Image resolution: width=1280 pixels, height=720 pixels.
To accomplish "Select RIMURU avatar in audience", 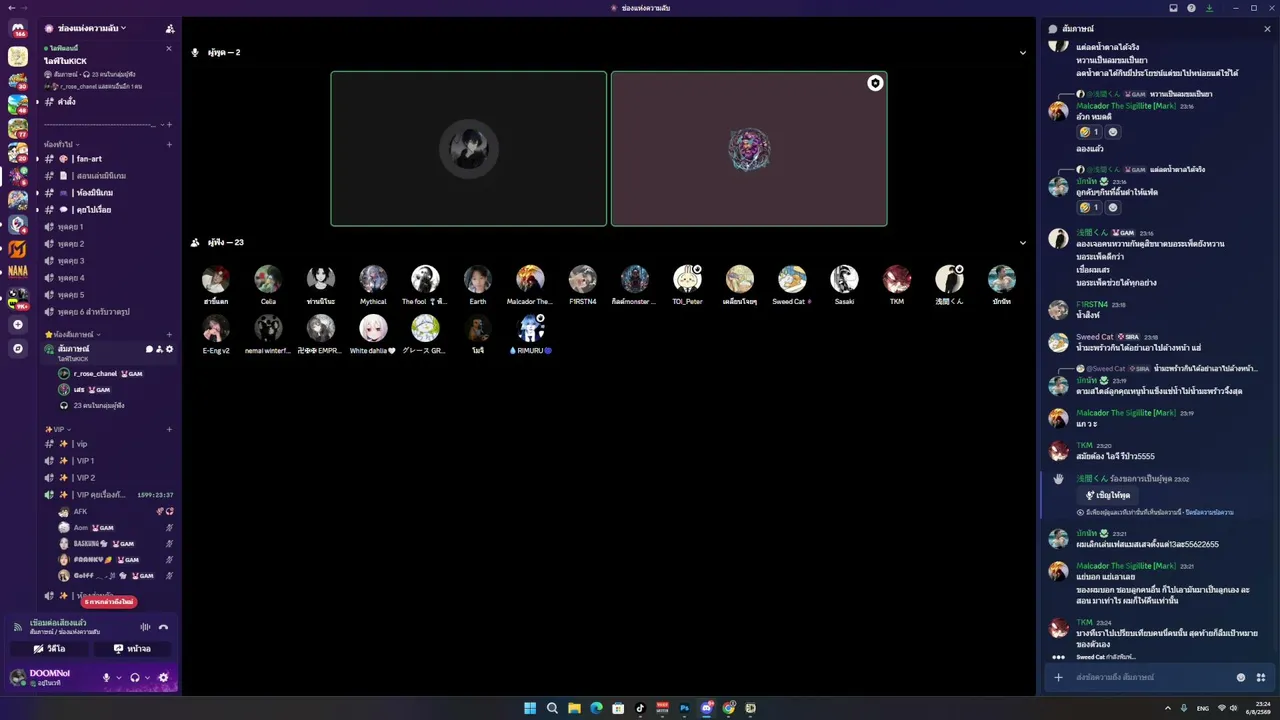I will [x=530, y=328].
